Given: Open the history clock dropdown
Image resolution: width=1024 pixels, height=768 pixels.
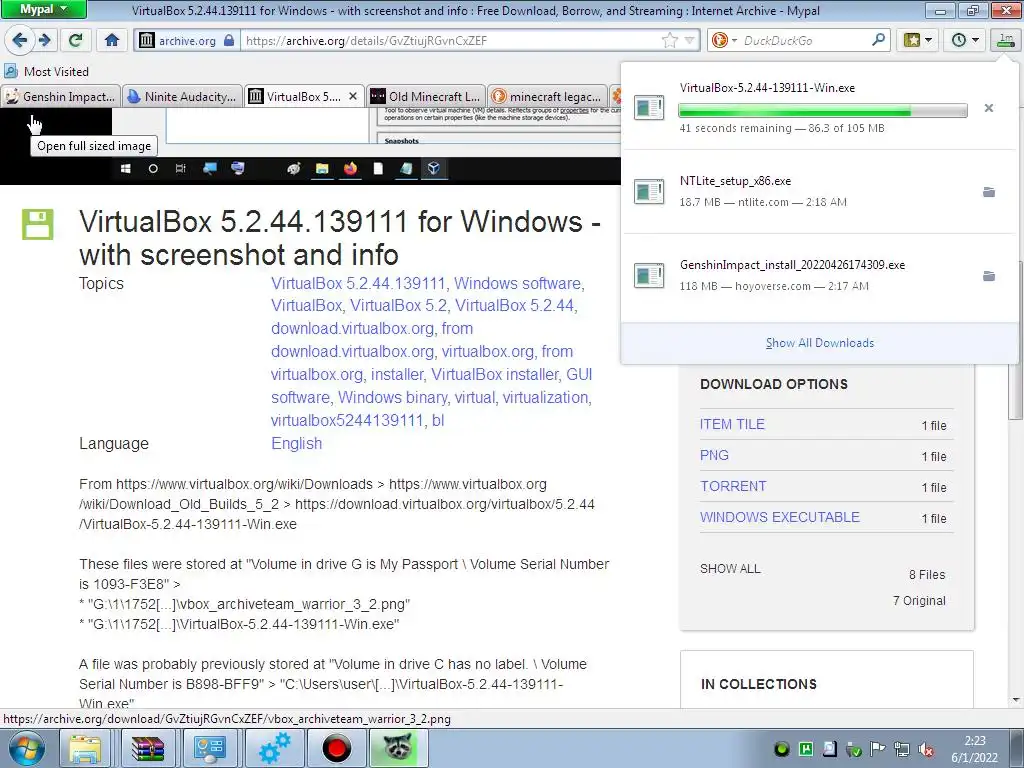Looking at the screenshot, I should (x=965, y=40).
